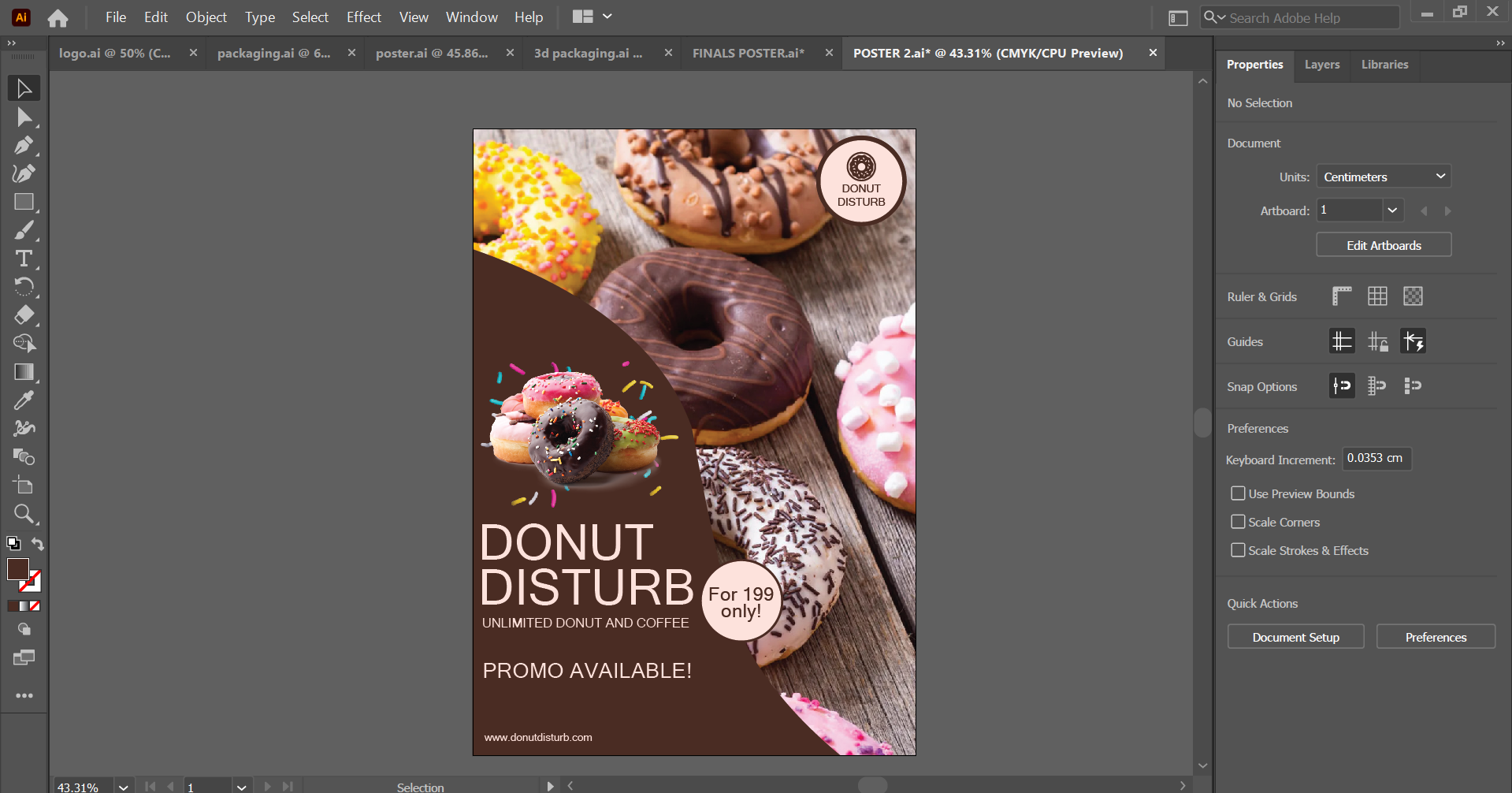Select the Selection tool arrow
1512x793 pixels.
(x=24, y=88)
